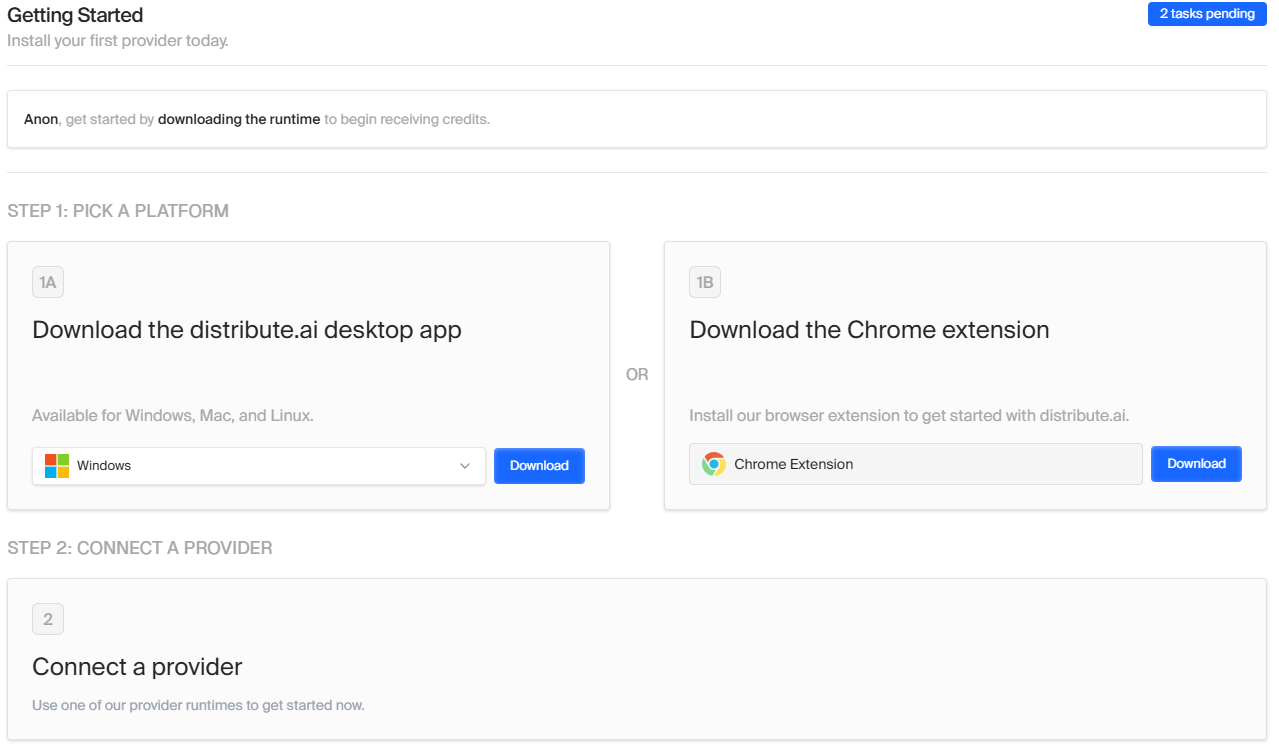
Task: Click the "Download the Chrome extension" title
Action: 869,330
